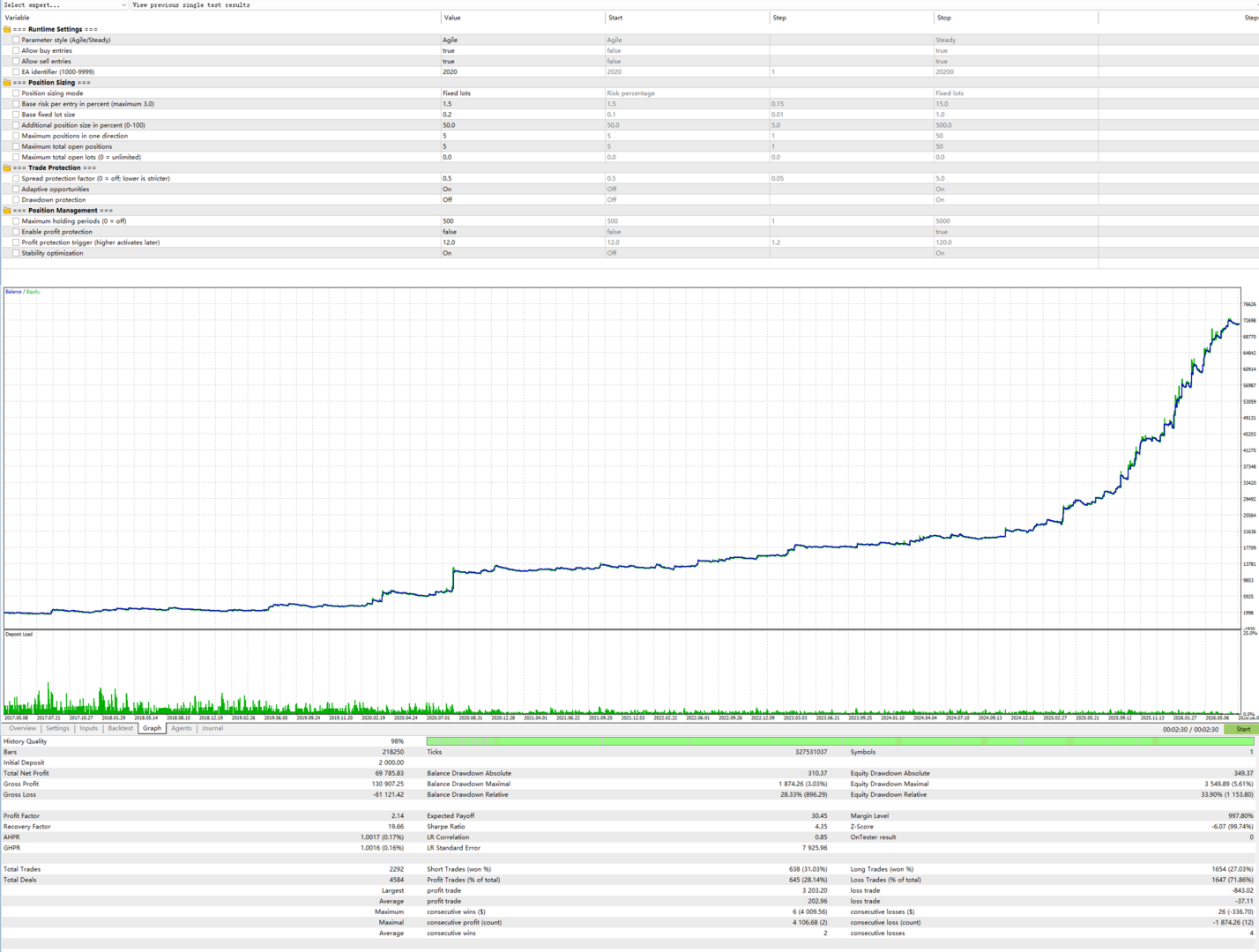Select the Base fixed lot size checkbox
Image resolution: width=1259 pixels, height=952 pixels.
point(16,115)
